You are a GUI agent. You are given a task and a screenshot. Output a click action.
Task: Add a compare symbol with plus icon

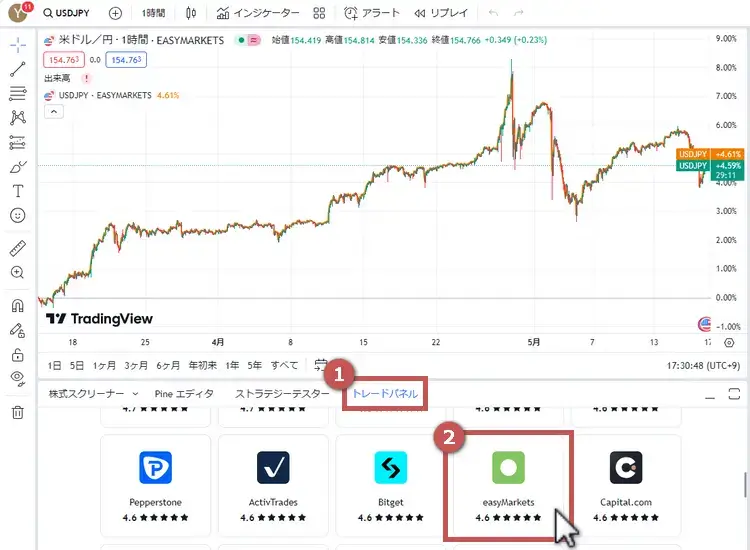[115, 13]
